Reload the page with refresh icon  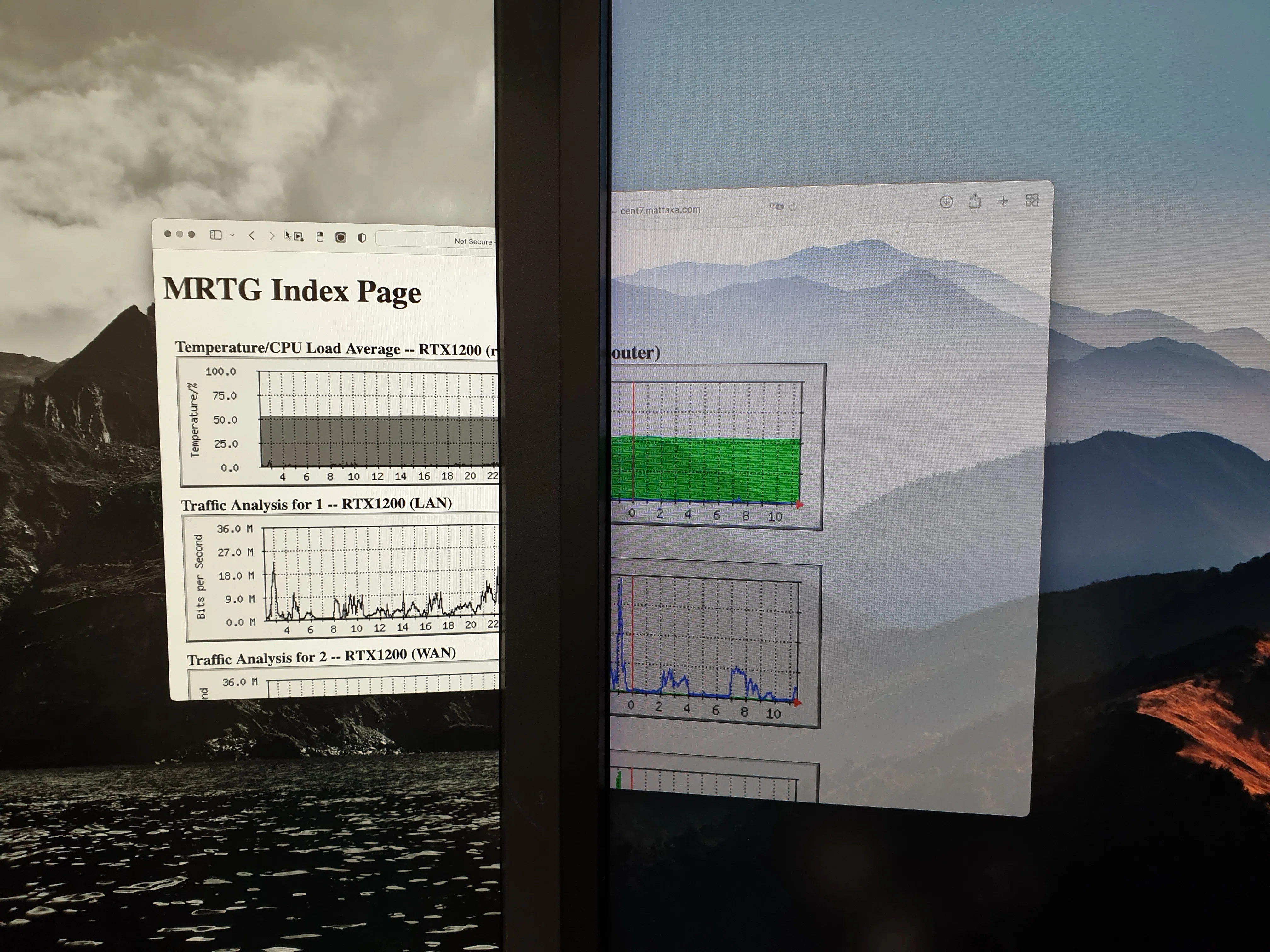pos(793,206)
